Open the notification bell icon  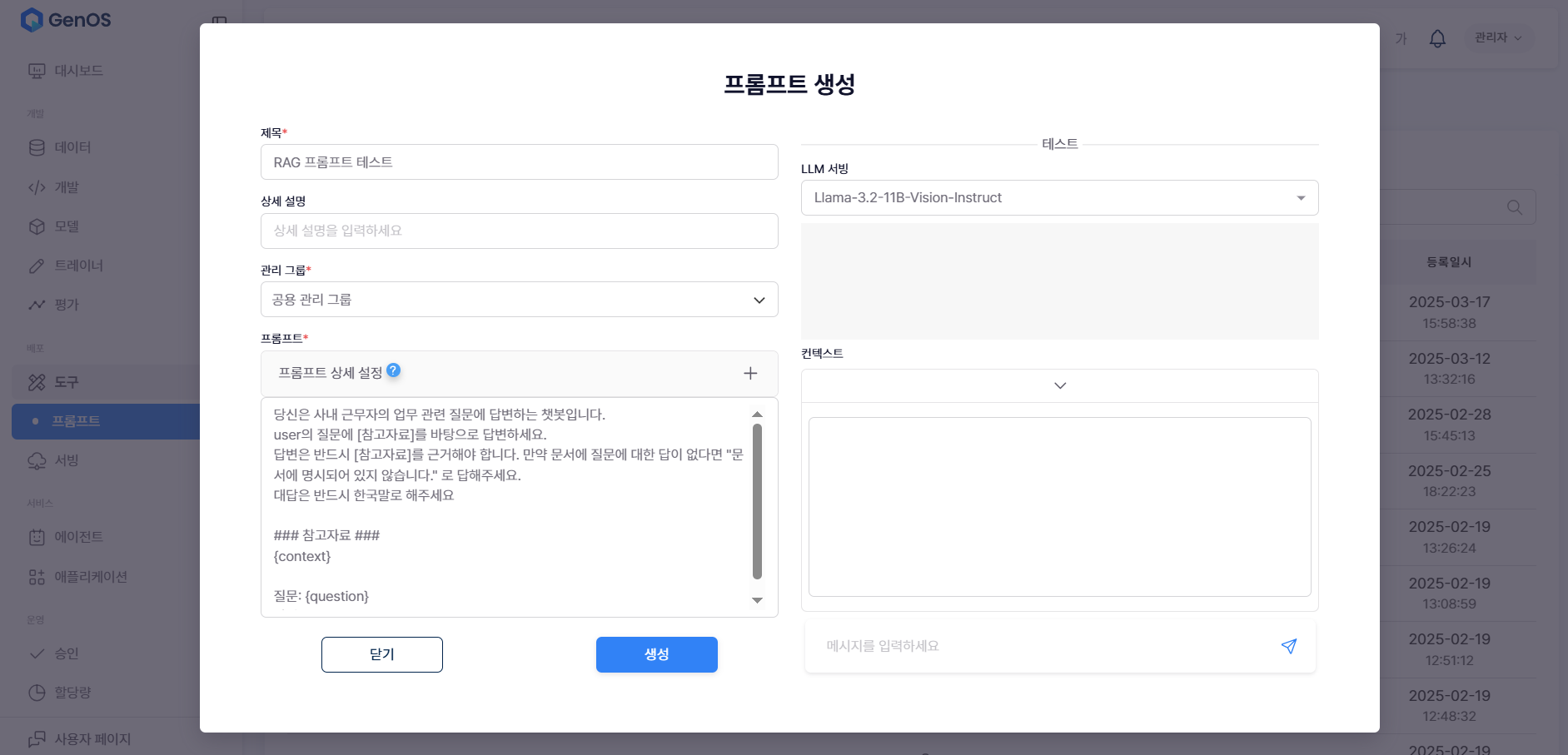(1436, 38)
